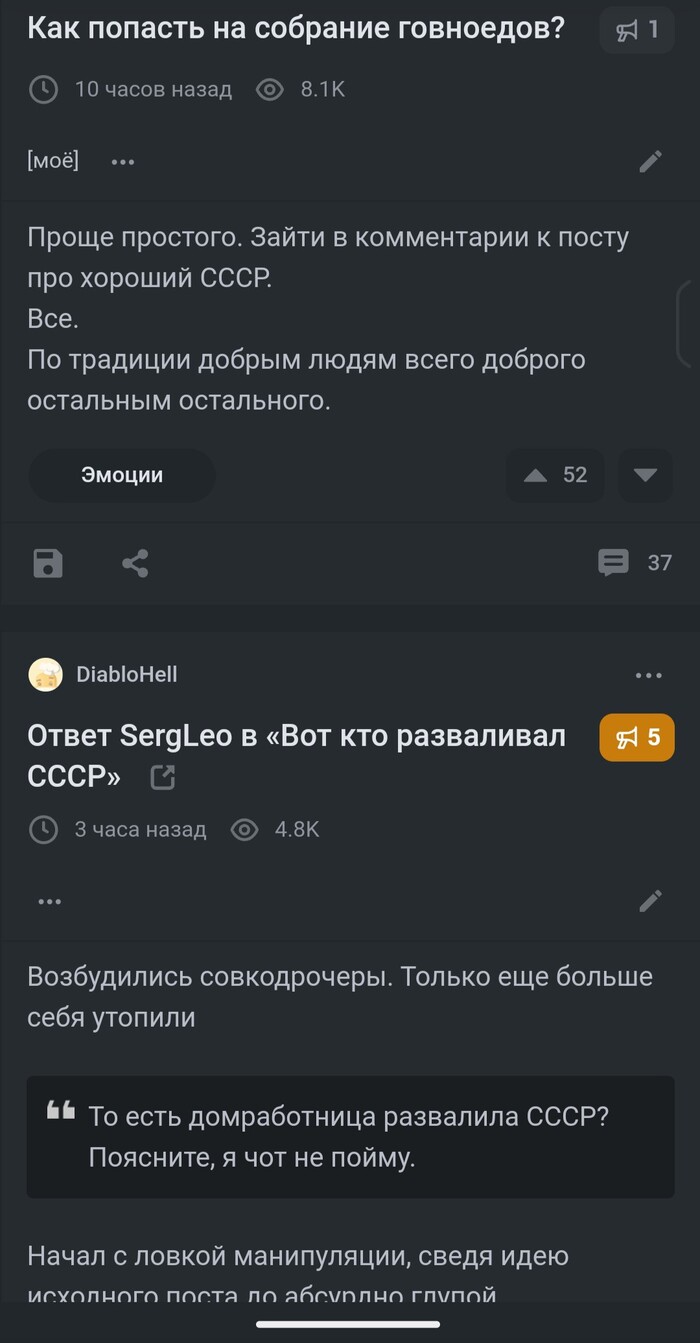The height and width of the screenshot is (1343, 700).
Task: Click the orange megaphone badge showing 5
Action: [x=637, y=736]
